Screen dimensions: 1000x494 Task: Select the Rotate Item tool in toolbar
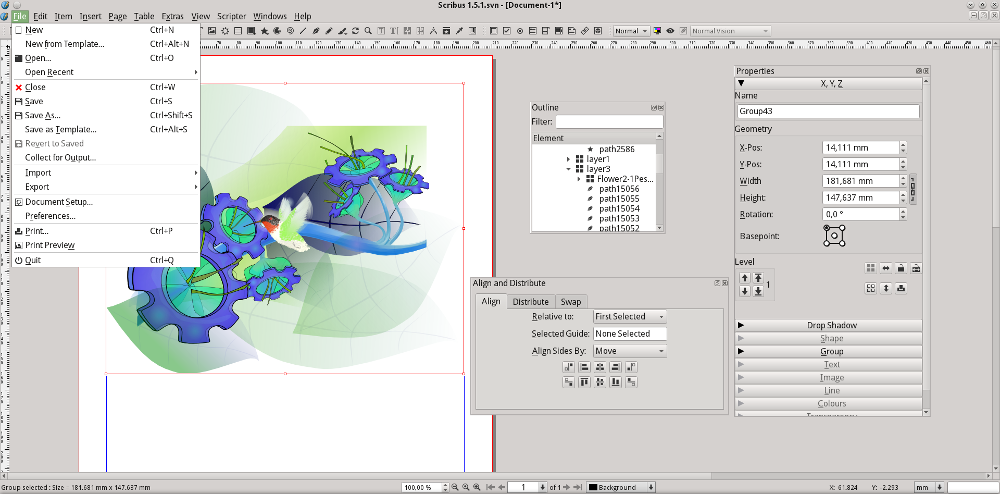(x=355, y=31)
